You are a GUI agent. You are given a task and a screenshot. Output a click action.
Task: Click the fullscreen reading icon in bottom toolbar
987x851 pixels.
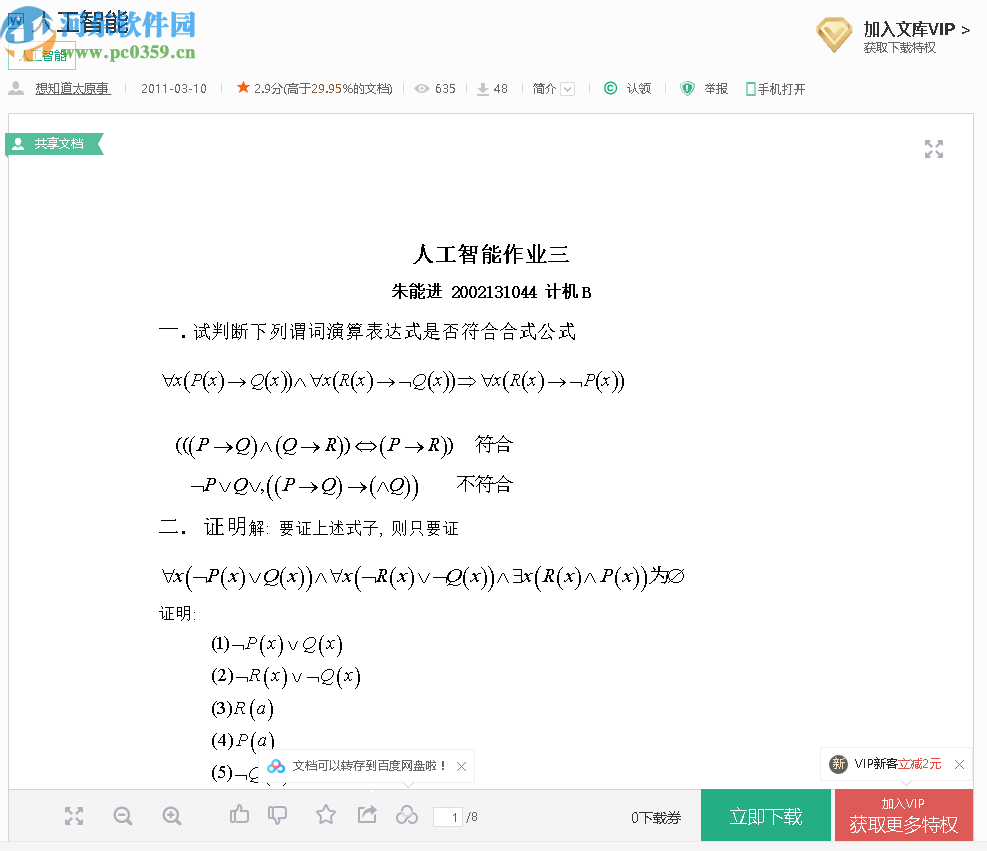(x=73, y=816)
